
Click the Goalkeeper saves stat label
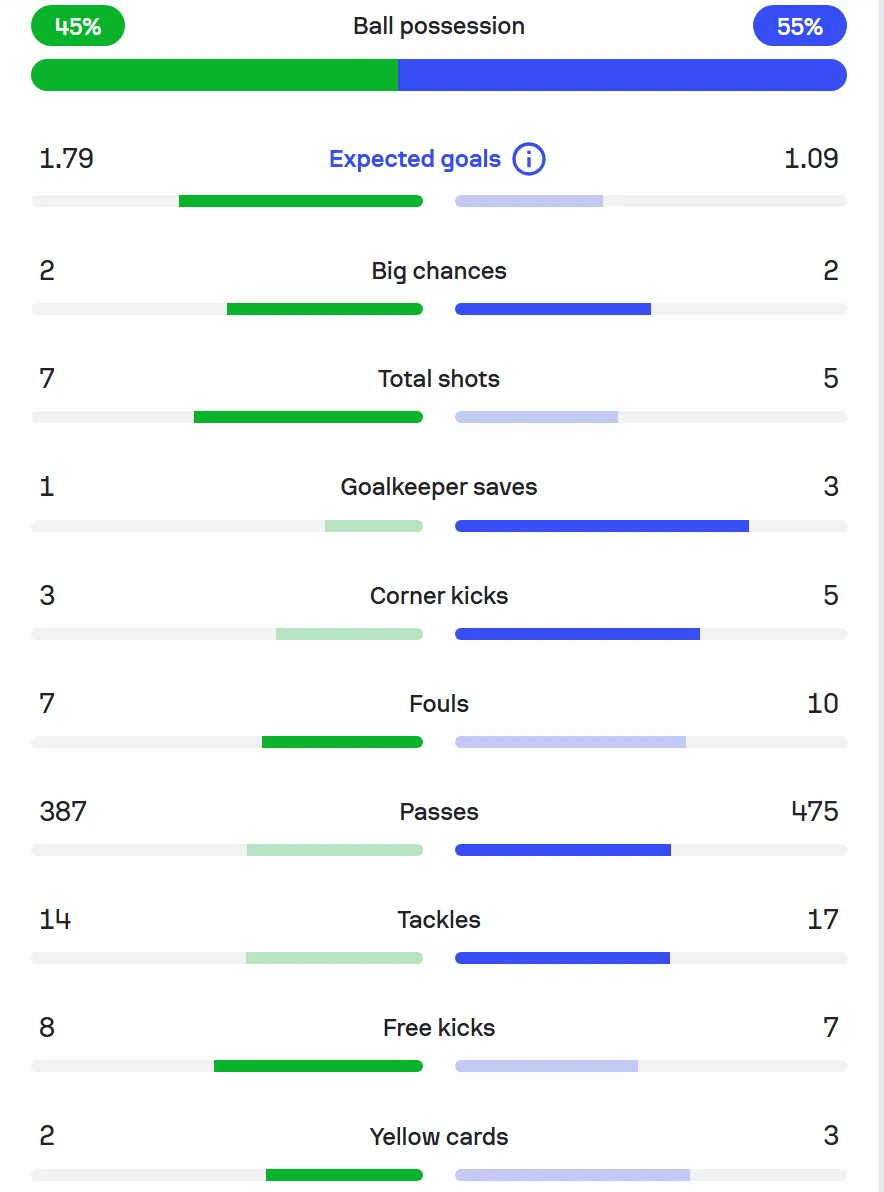pyautogui.click(x=439, y=487)
